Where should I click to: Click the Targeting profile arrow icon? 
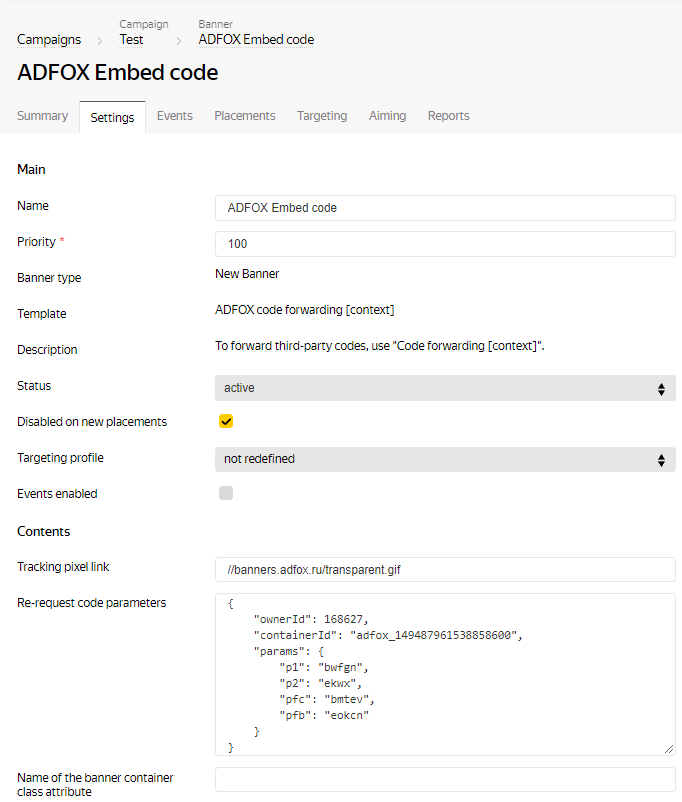click(x=661, y=460)
